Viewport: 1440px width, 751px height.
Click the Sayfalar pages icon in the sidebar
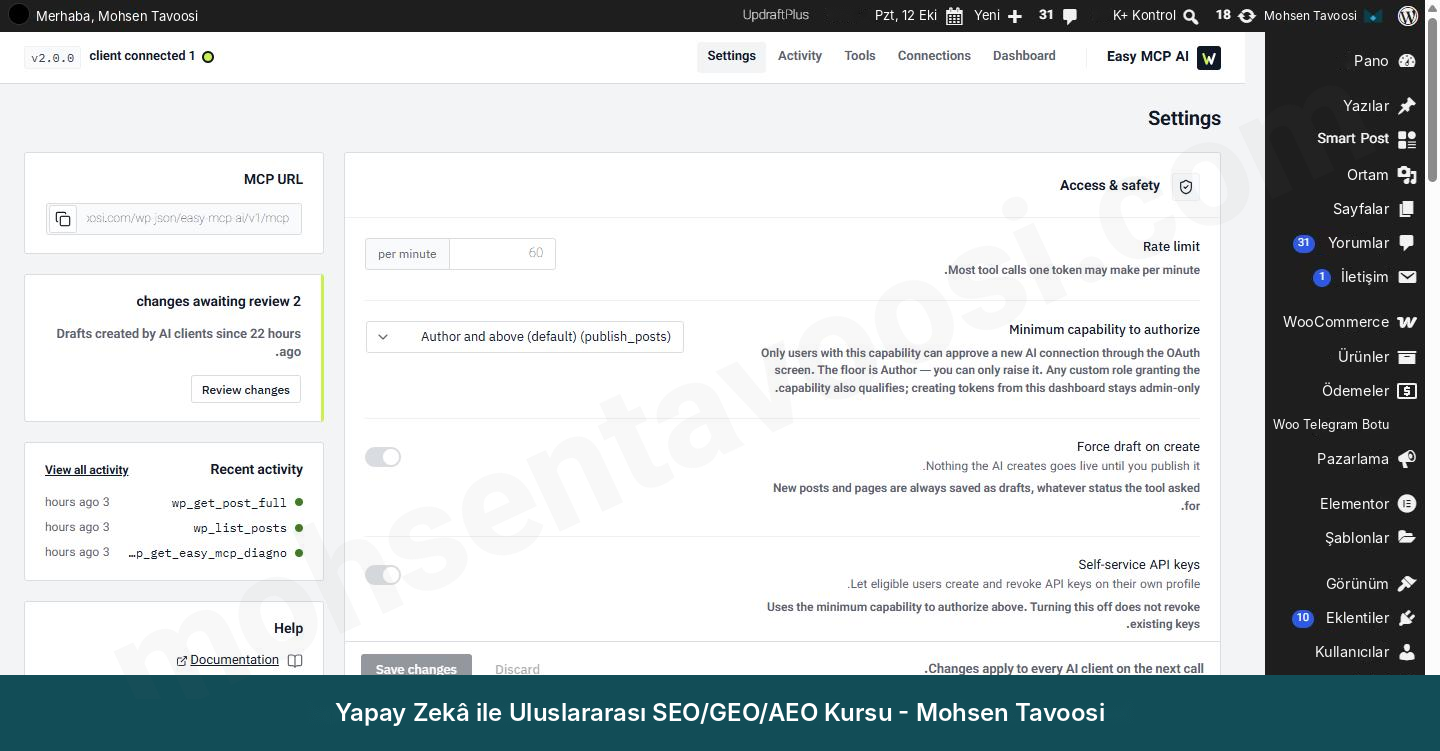click(1407, 209)
